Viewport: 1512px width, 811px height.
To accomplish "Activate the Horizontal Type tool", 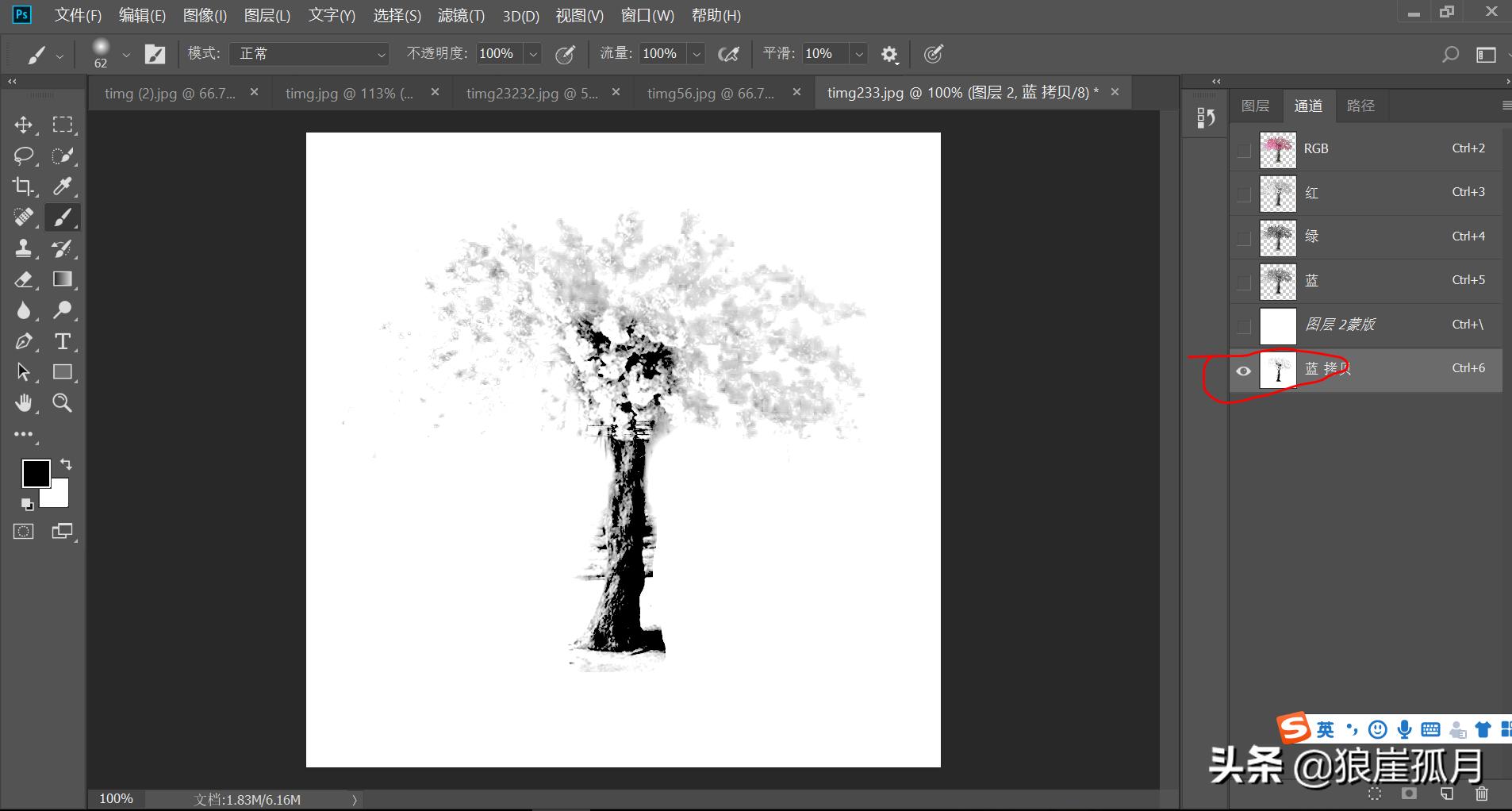I will click(62, 341).
